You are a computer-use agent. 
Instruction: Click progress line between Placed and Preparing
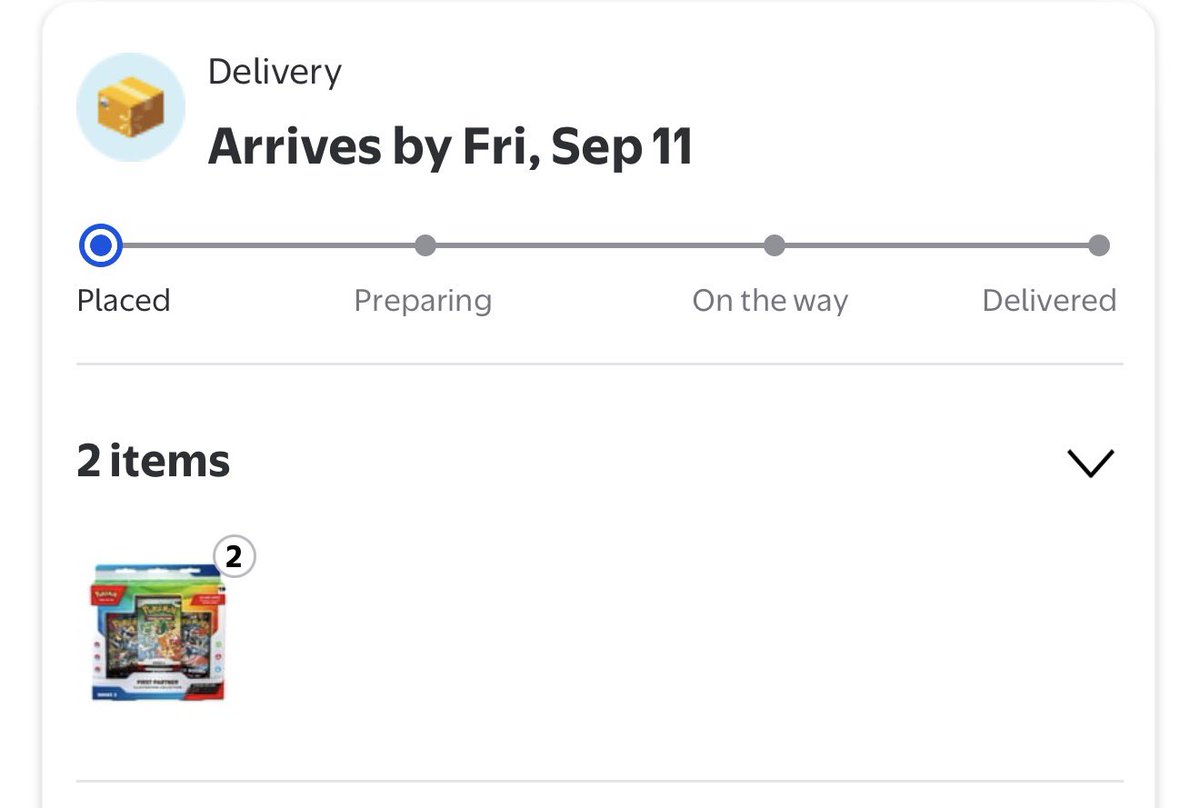click(x=268, y=245)
